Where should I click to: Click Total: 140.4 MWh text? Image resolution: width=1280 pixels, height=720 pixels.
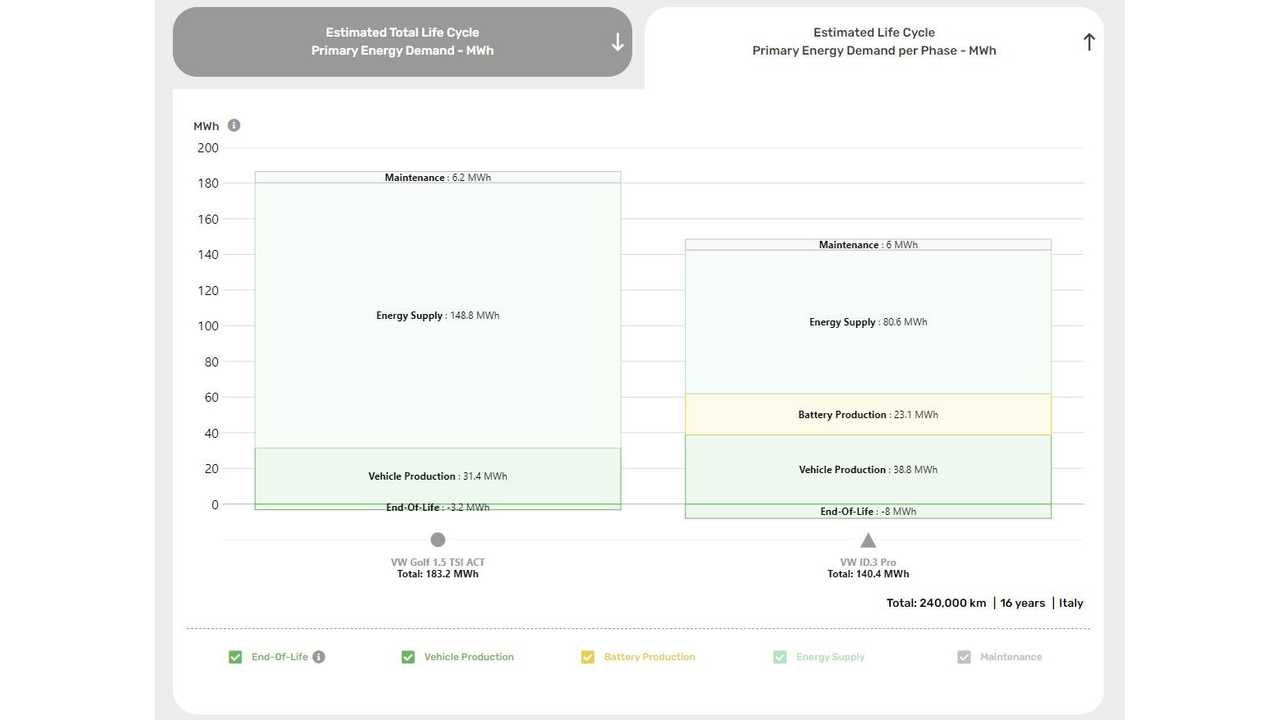click(868, 574)
